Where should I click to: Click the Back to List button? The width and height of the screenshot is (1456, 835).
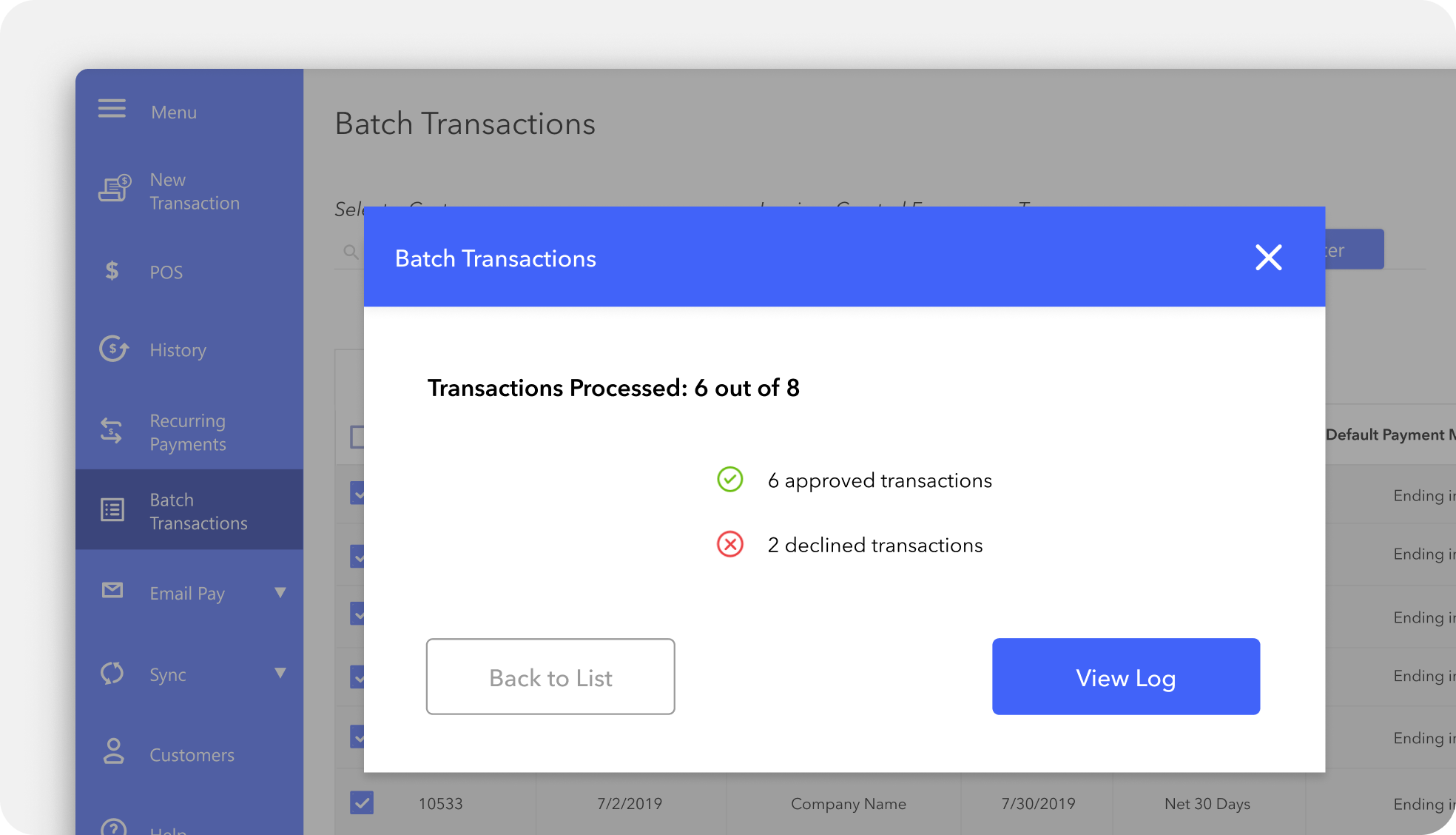click(550, 677)
